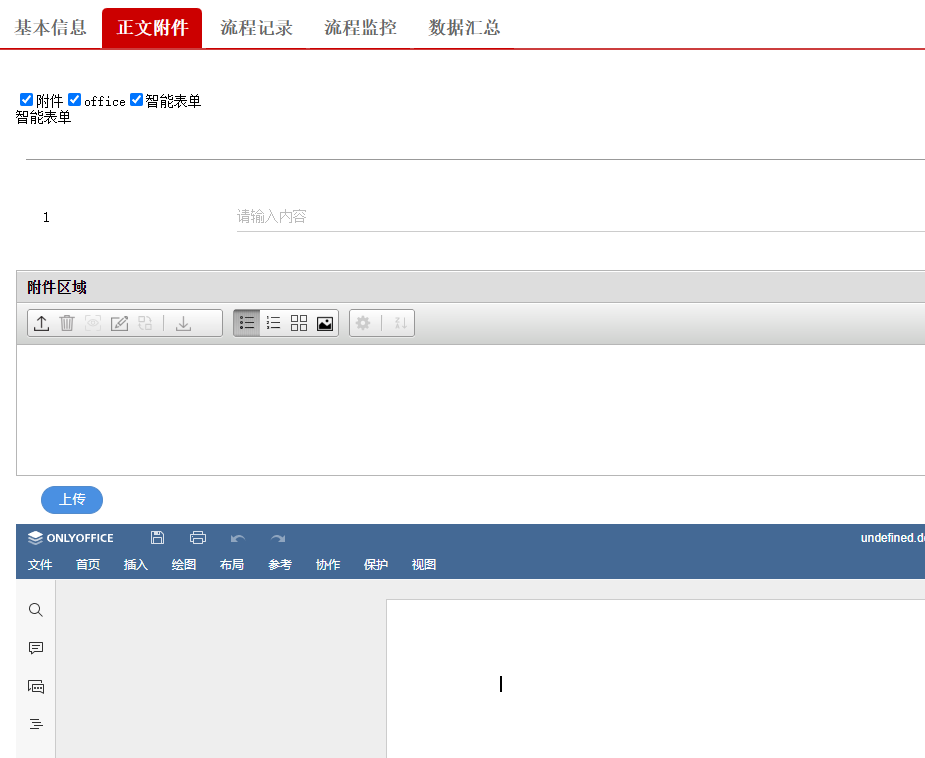Upload attachment via toolbar upload icon
925x758 pixels.
pyautogui.click(x=41, y=323)
